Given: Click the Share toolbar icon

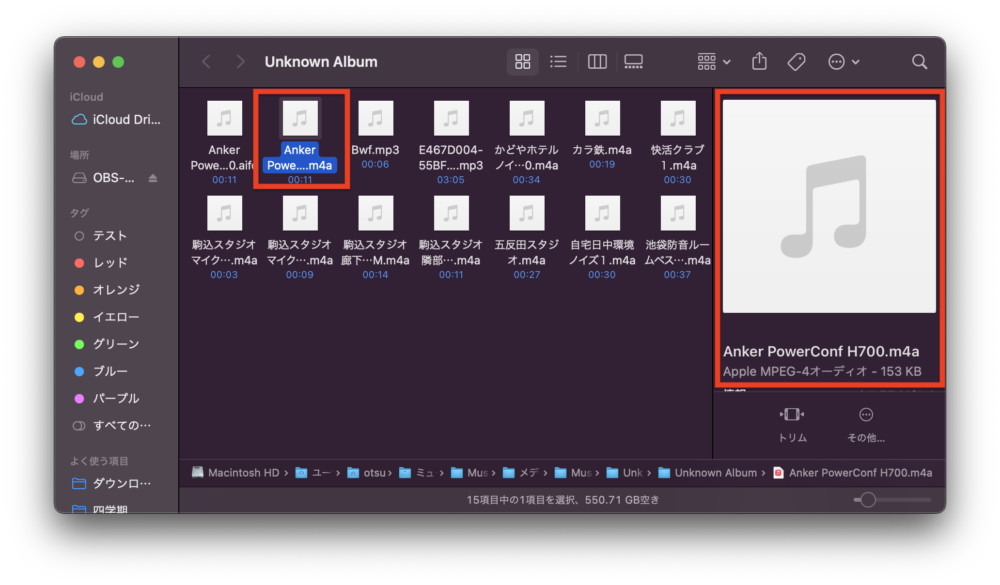Looking at the screenshot, I should coord(759,62).
